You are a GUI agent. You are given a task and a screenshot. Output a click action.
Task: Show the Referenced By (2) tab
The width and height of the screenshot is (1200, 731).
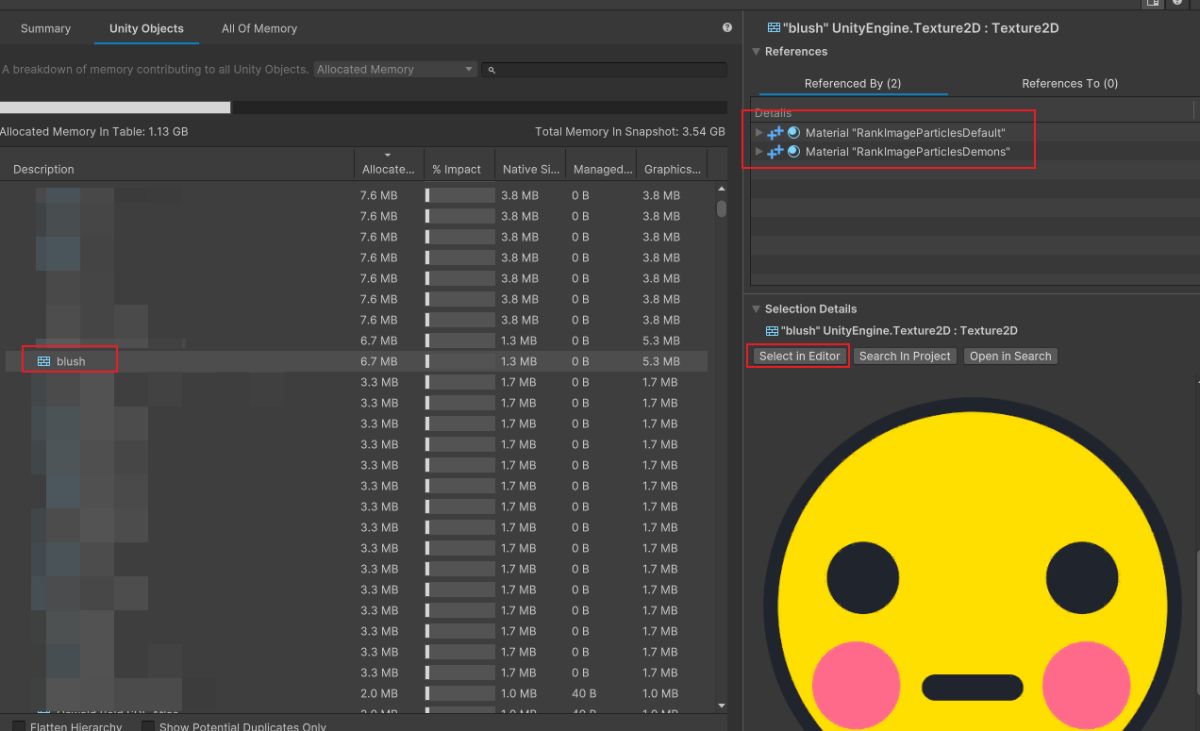pos(852,84)
